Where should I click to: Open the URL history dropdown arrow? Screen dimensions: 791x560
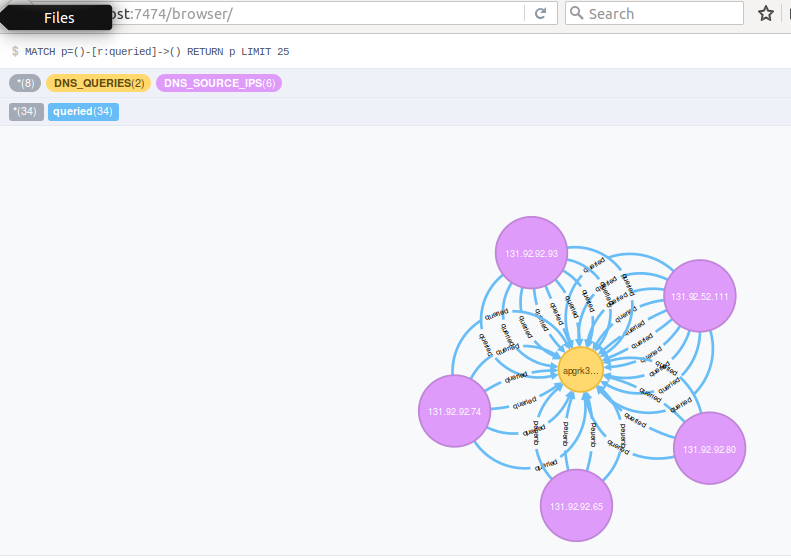[515, 14]
